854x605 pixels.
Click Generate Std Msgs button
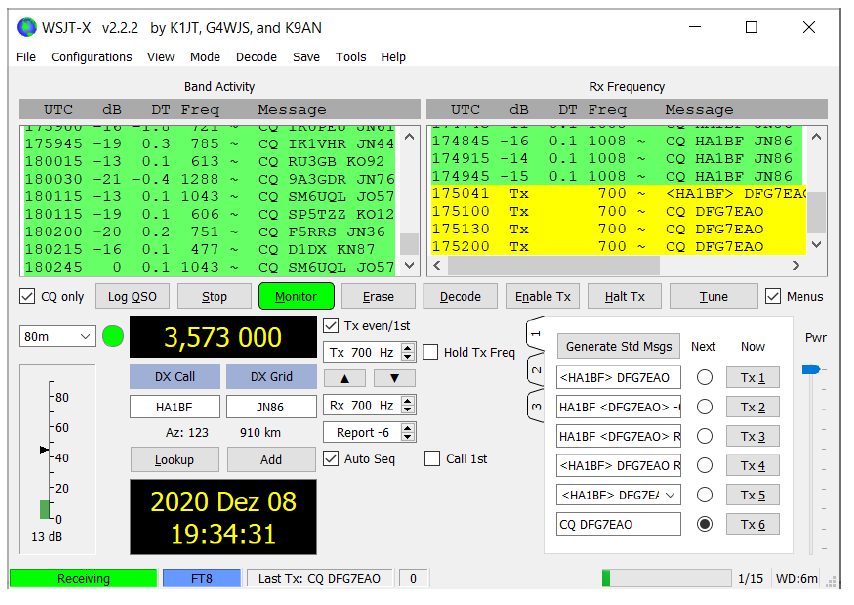[x=619, y=346]
